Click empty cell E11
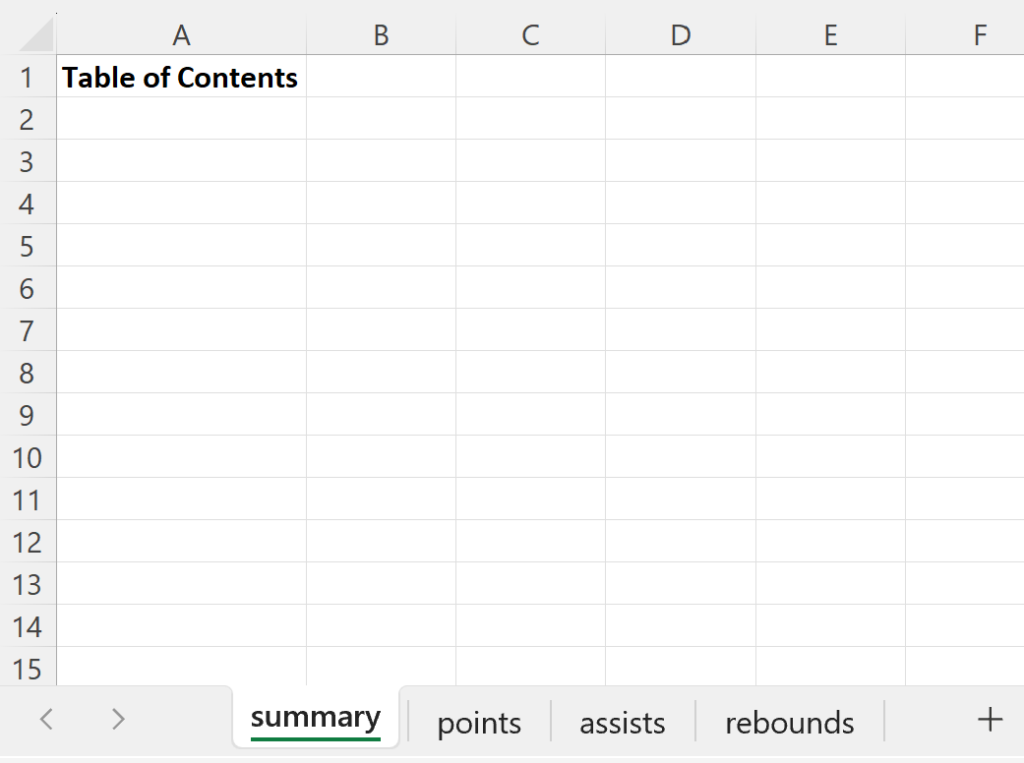 (830, 500)
